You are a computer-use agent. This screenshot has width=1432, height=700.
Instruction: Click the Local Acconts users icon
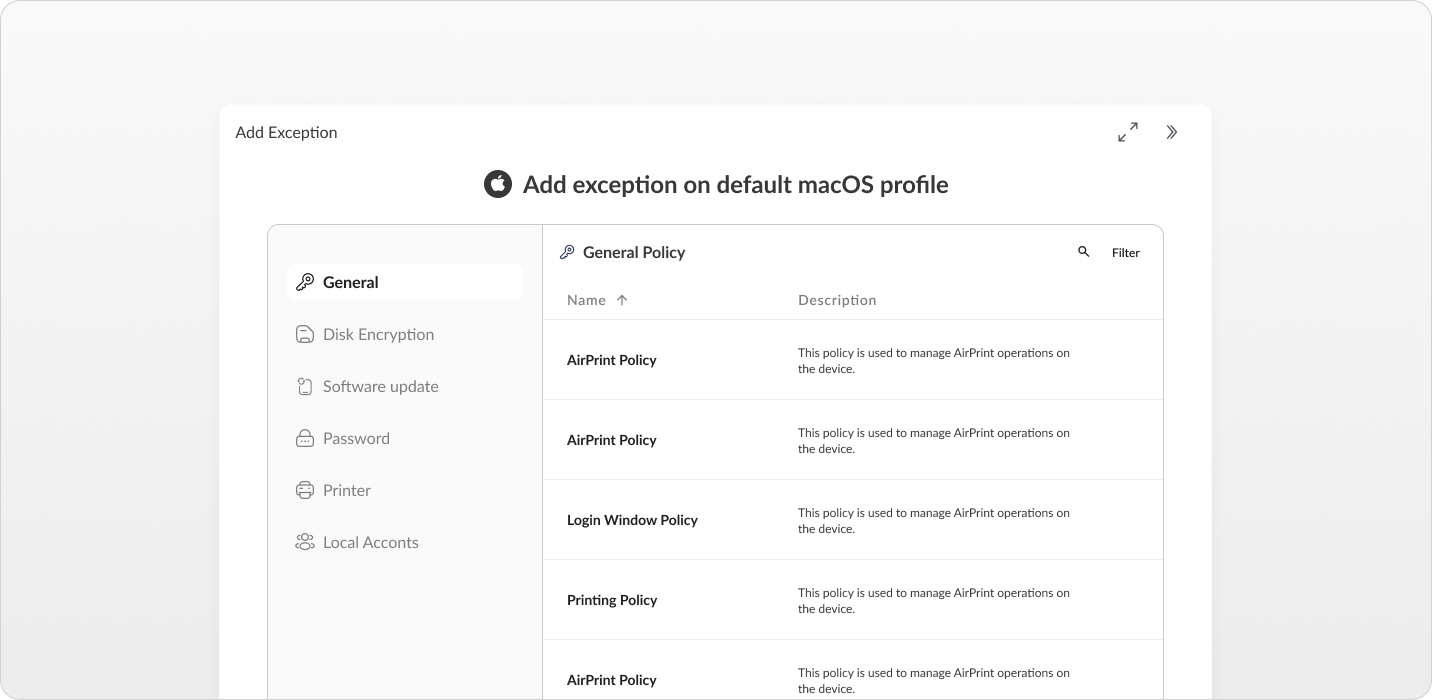305,542
